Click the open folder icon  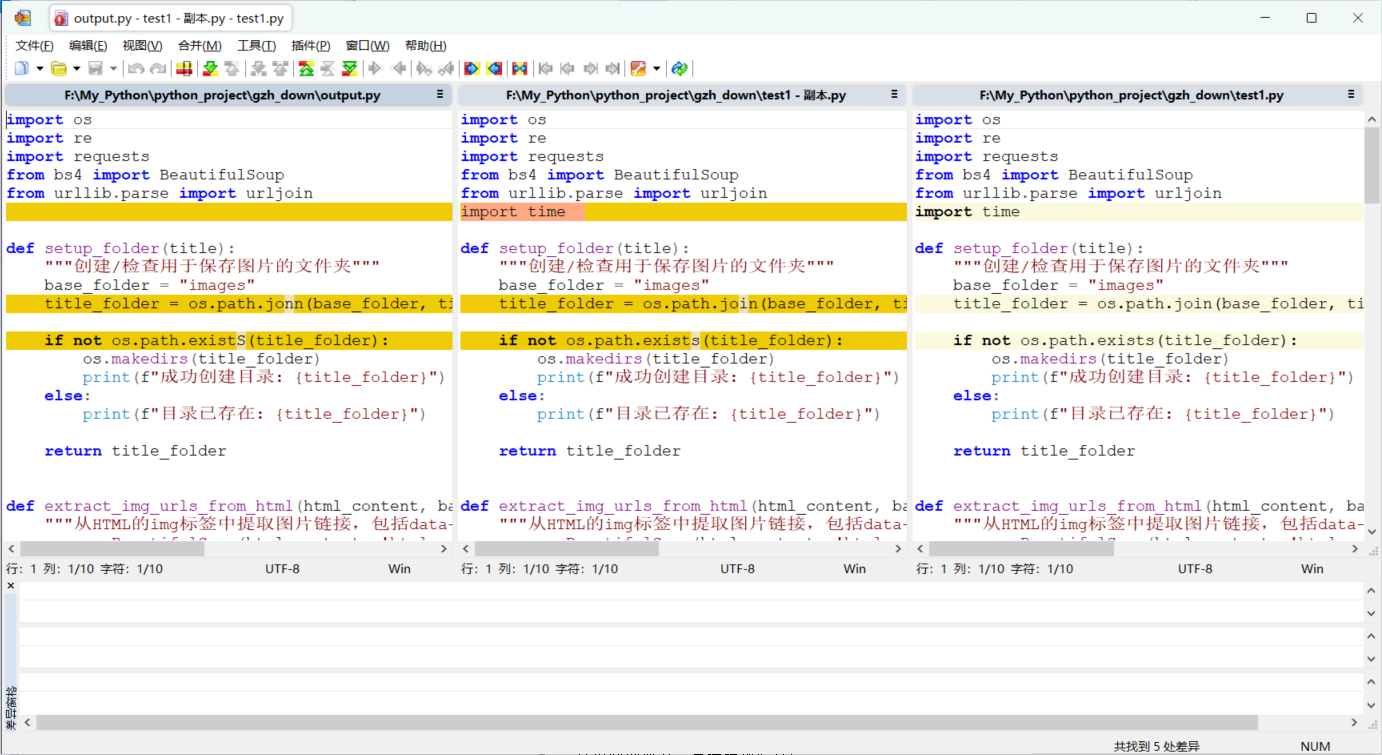tap(59, 69)
